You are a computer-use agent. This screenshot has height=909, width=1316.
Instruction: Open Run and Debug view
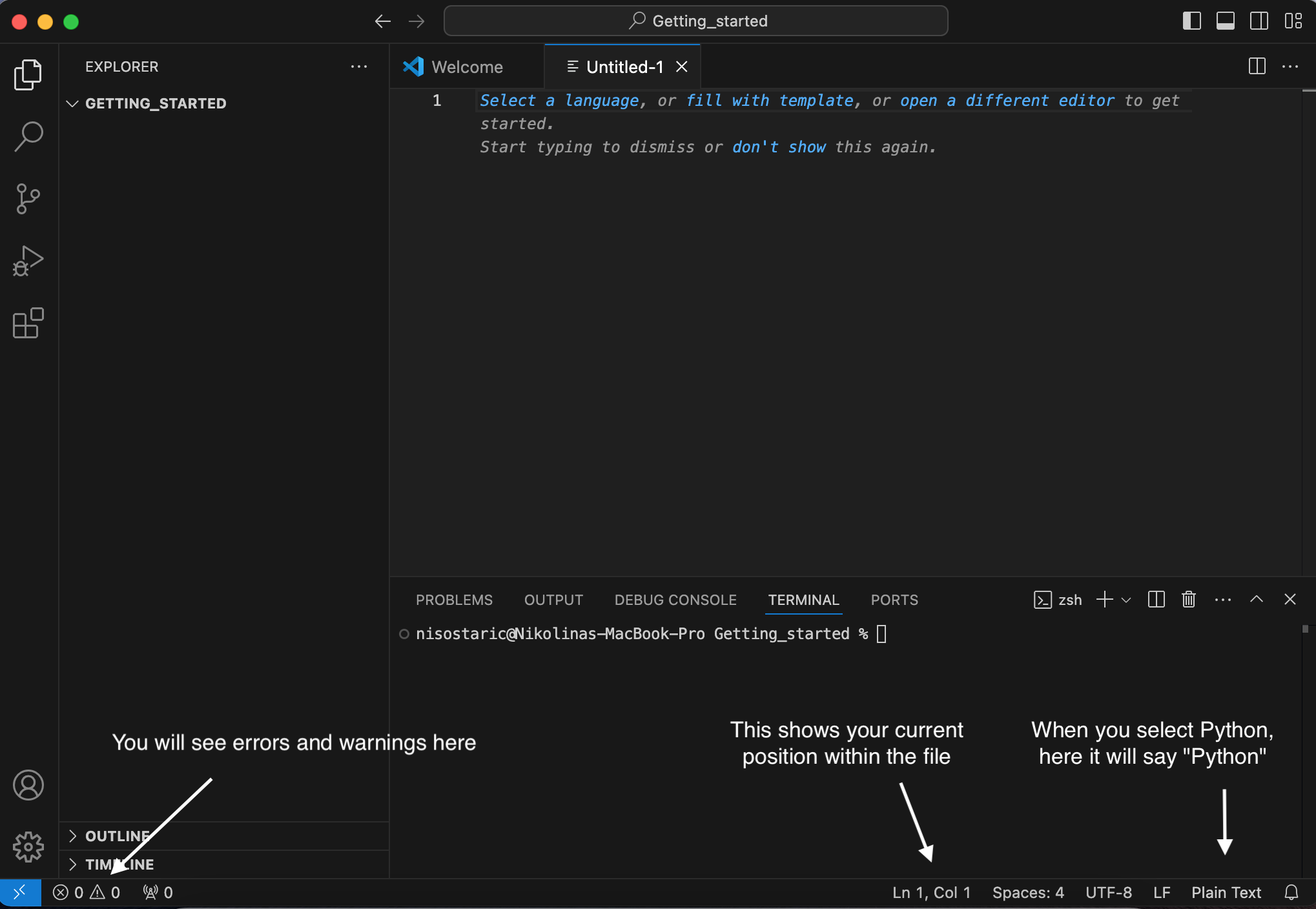pos(28,261)
